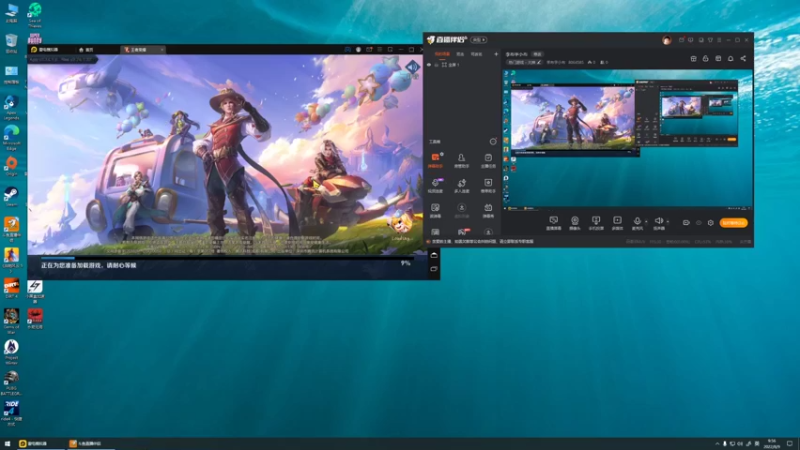Add a webcam source from the bottom toolbar
The height and width of the screenshot is (450, 800).
pyautogui.click(x=574, y=222)
